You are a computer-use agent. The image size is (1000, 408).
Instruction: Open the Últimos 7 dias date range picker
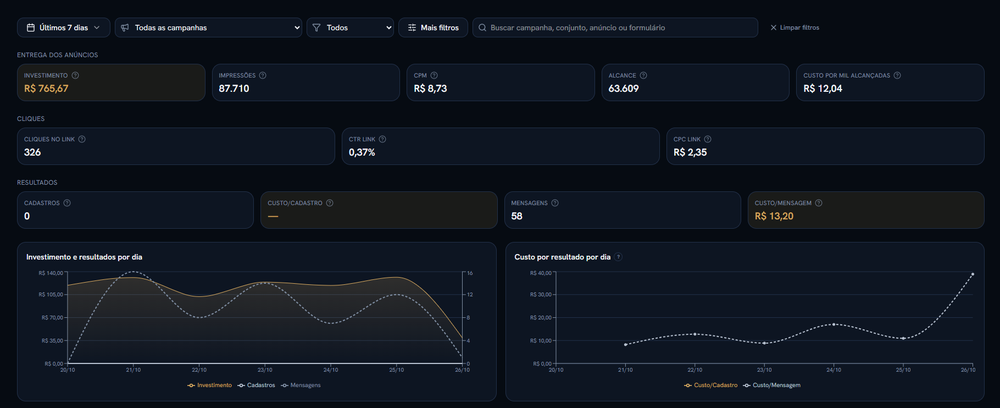point(64,27)
